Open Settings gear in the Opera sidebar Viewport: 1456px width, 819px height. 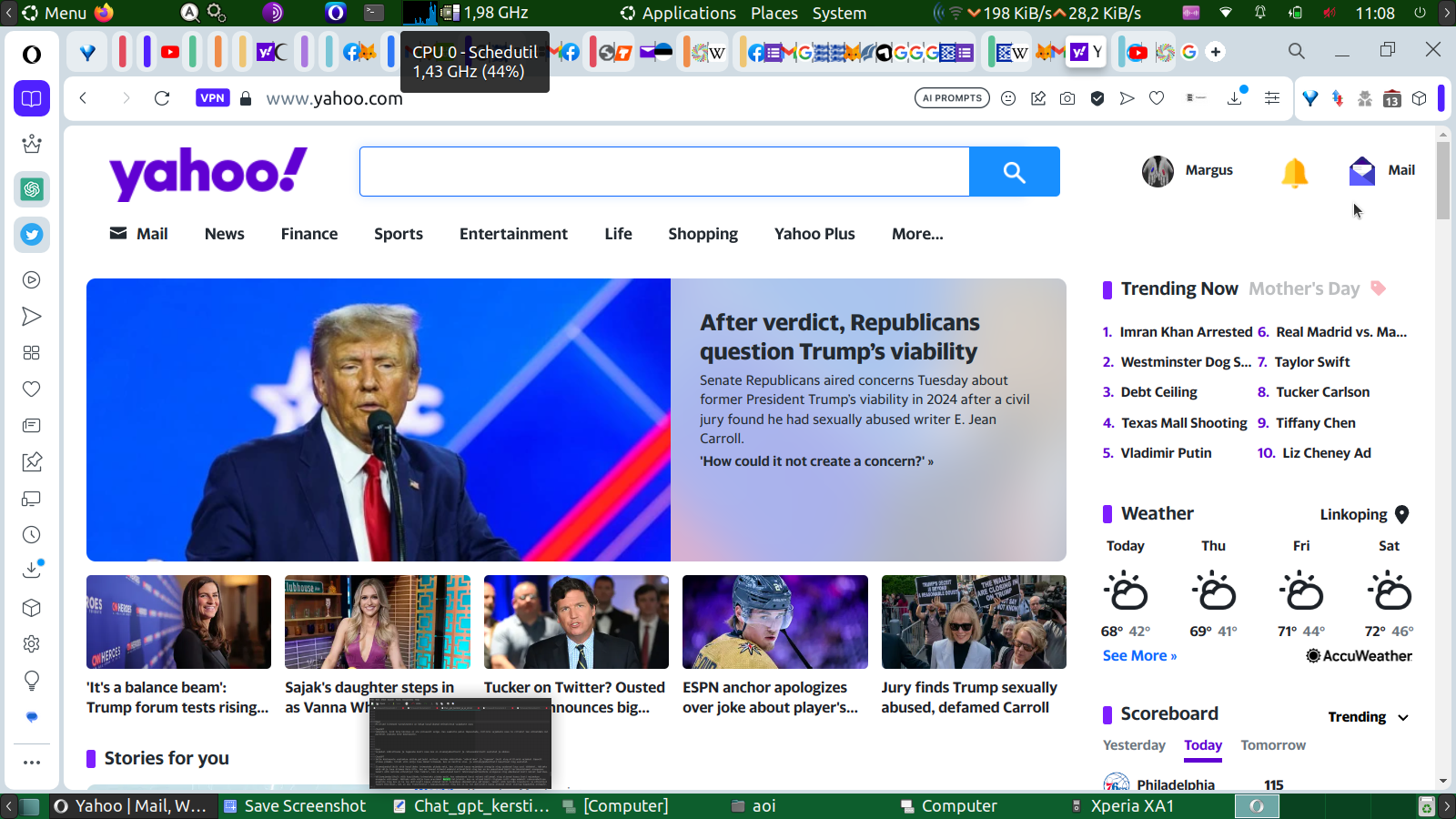(x=32, y=644)
